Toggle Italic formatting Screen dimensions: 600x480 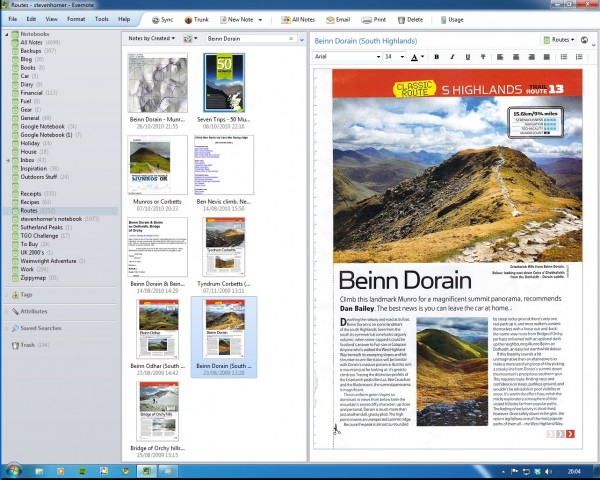coord(452,57)
